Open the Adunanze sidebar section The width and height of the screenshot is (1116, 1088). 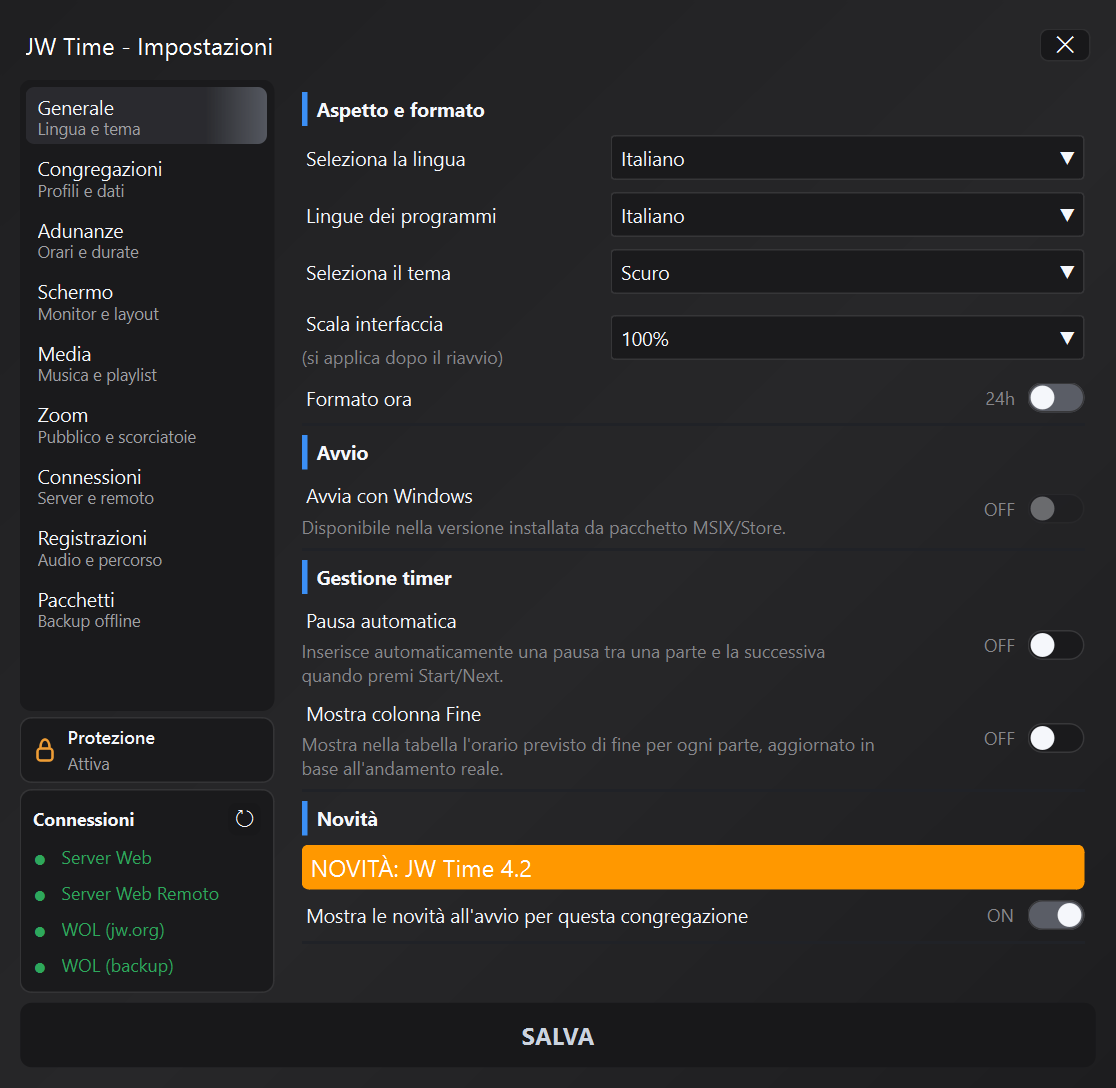[x=147, y=241]
